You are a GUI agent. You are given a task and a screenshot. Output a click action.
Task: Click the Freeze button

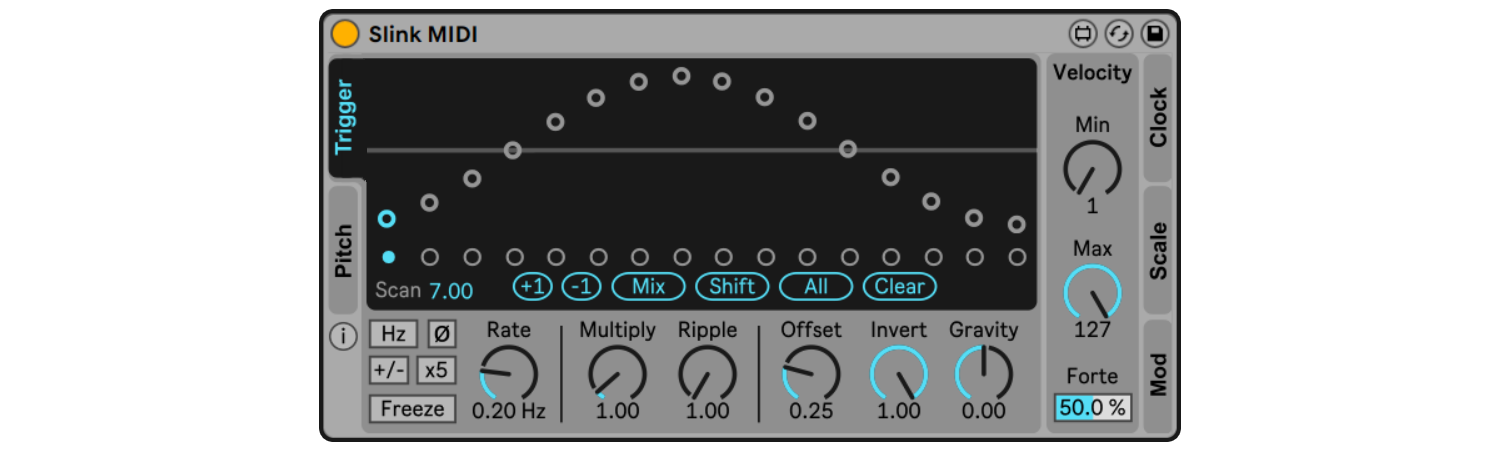pyautogui.click(x=412, y=408)
